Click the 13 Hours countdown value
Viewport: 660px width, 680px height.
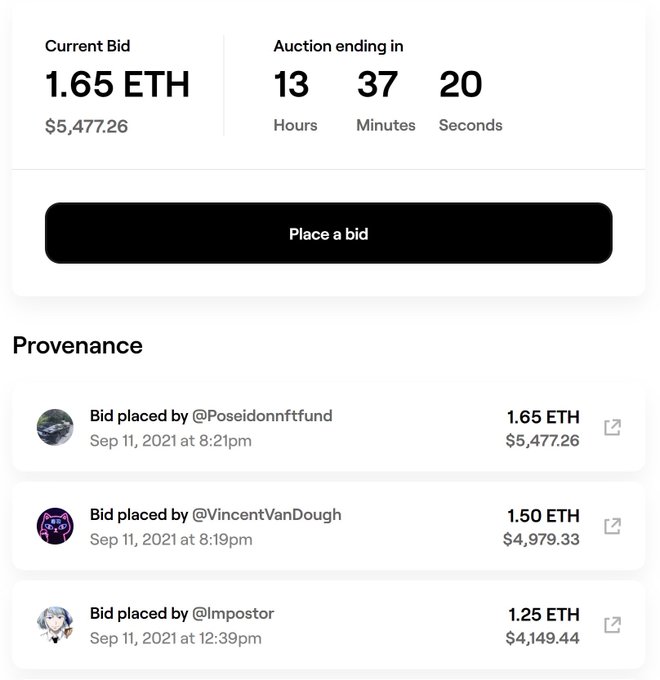(292, 86)
